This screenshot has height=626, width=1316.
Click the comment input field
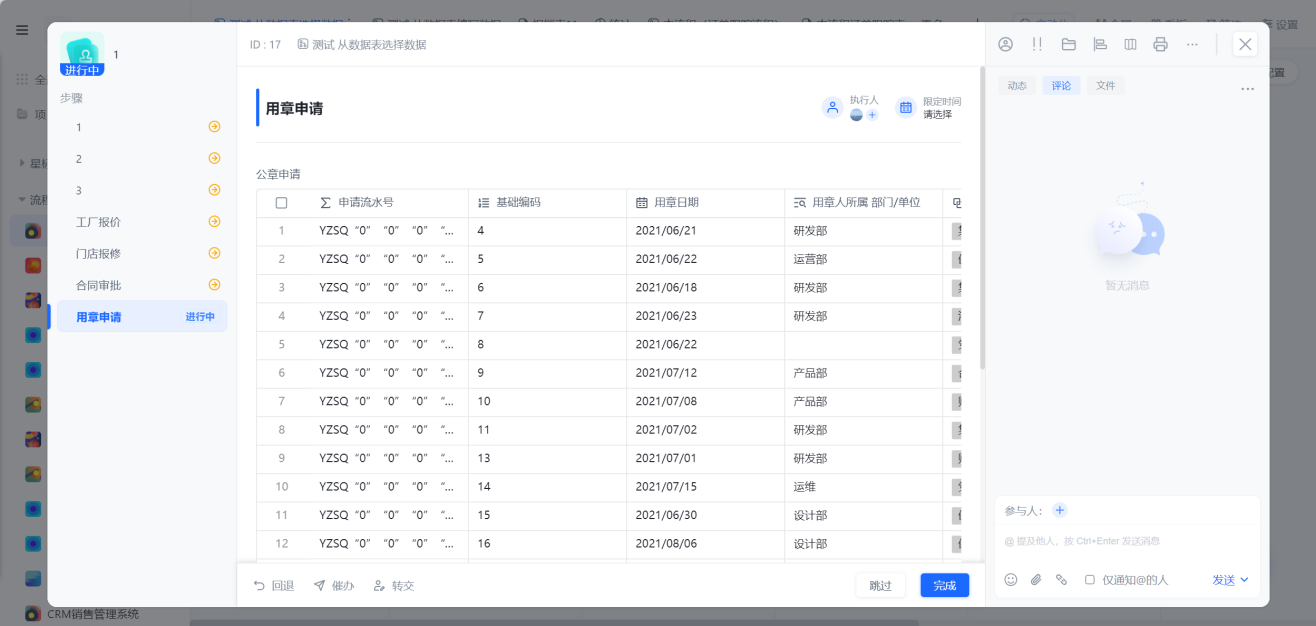(1127, 541)
